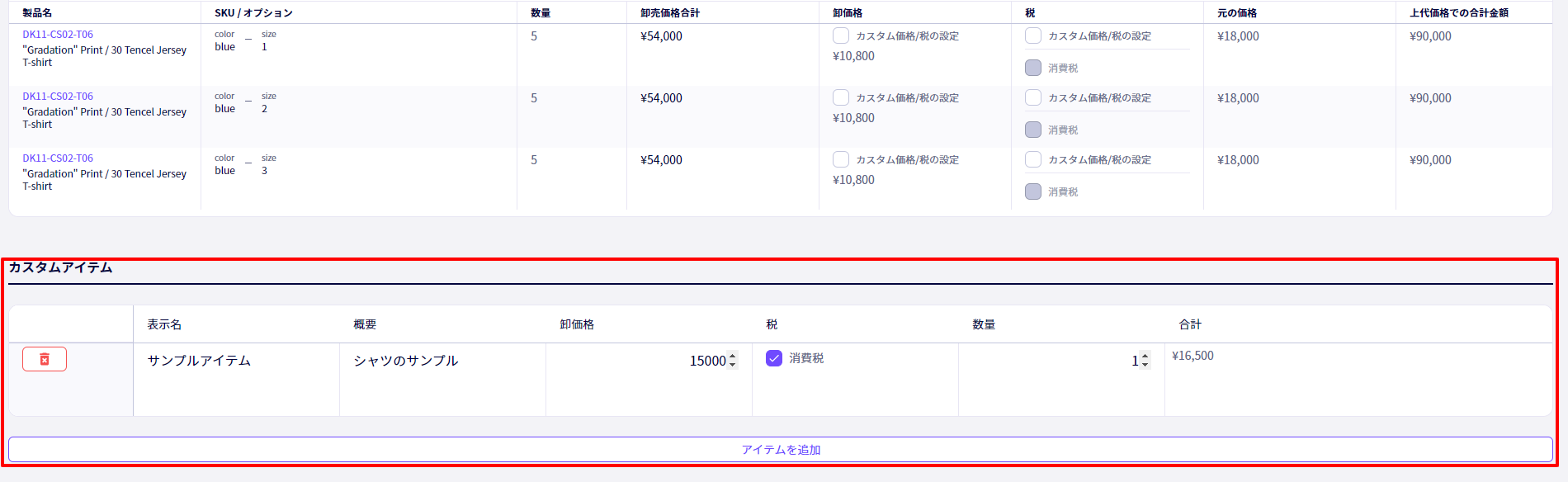1568x482 pixels.
Task: Open product link DK11-CS02-T06 for size 1
Action: pos(58,35)
